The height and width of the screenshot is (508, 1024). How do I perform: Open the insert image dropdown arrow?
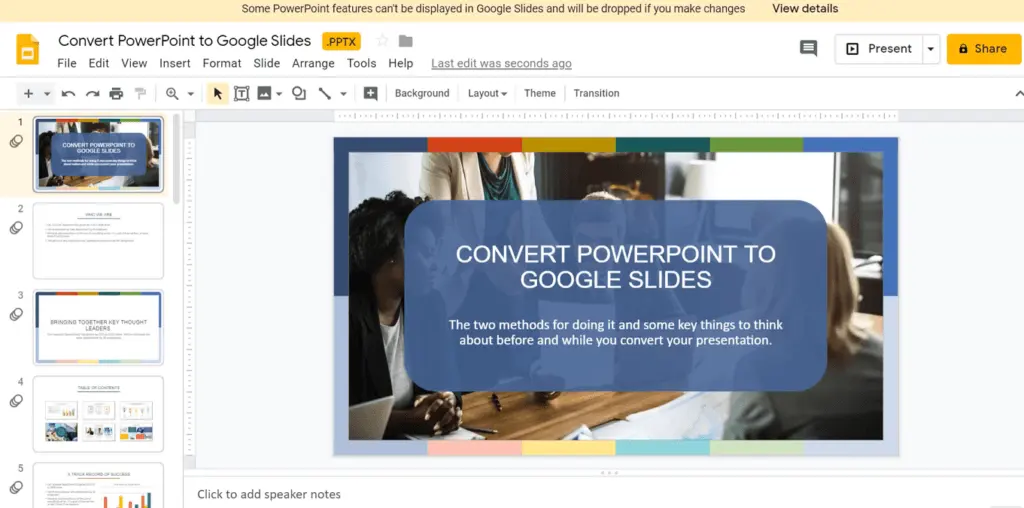coord(279,94)
